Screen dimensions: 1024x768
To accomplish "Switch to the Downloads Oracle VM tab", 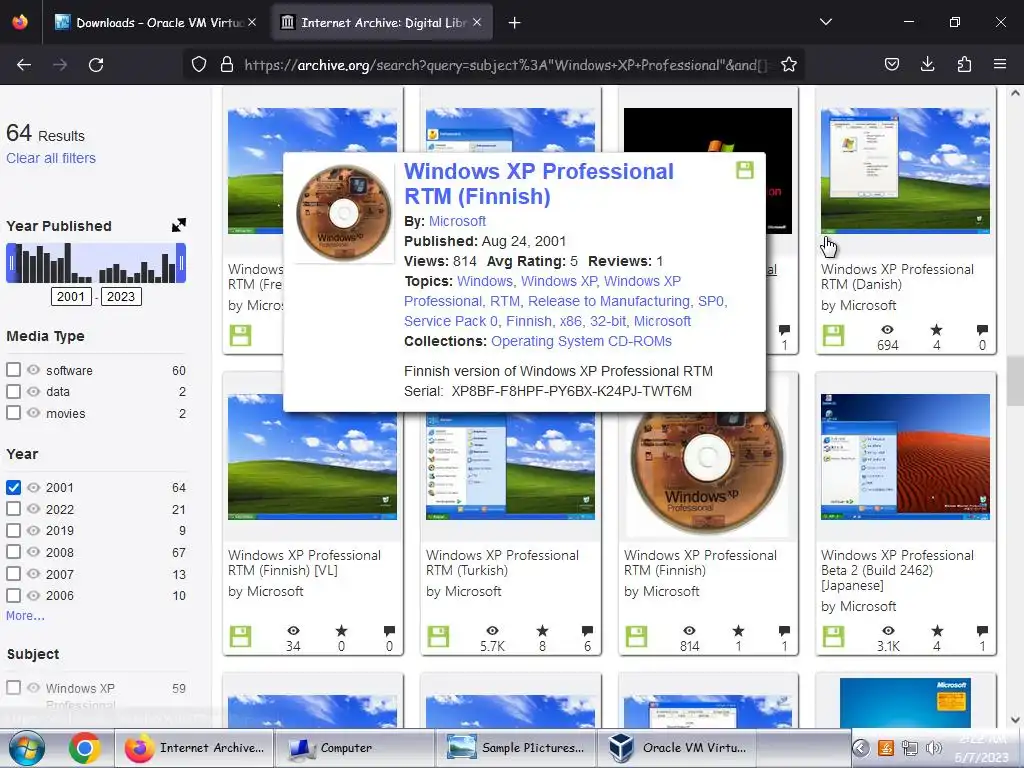I will point(155,23).
